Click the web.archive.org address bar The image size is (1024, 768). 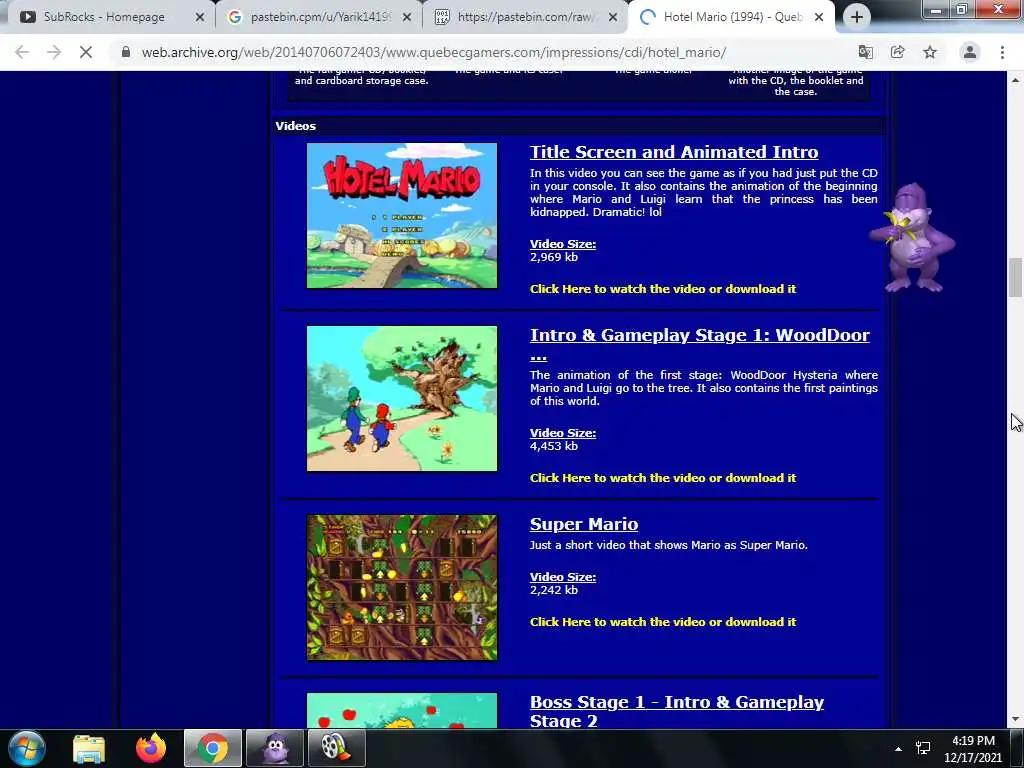[x=434, y=52]
